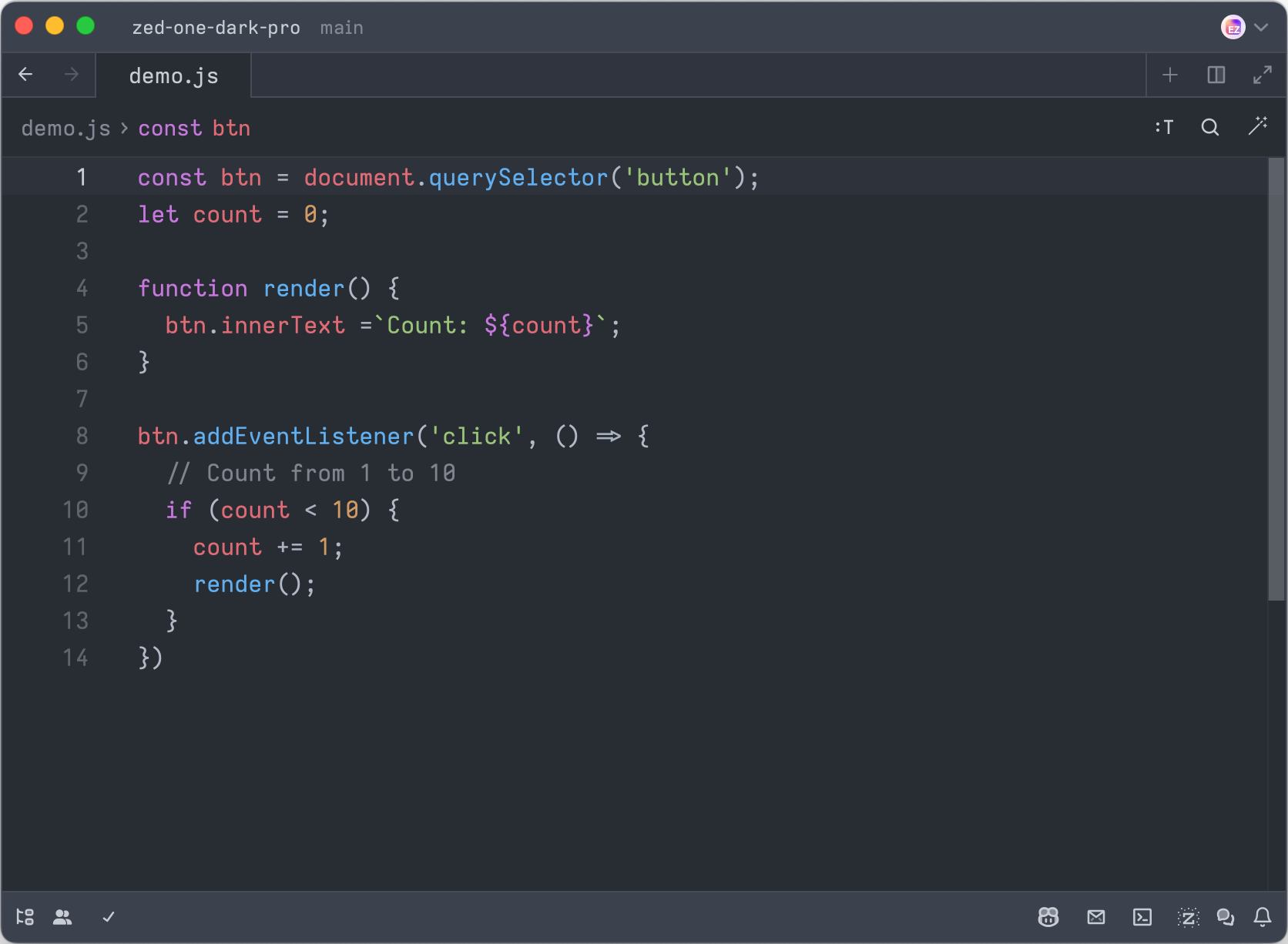The height and width of the screenshot is (944, 1288).
Task: Toggle the Zed assistant panel icon
Action: (1189, 916)
